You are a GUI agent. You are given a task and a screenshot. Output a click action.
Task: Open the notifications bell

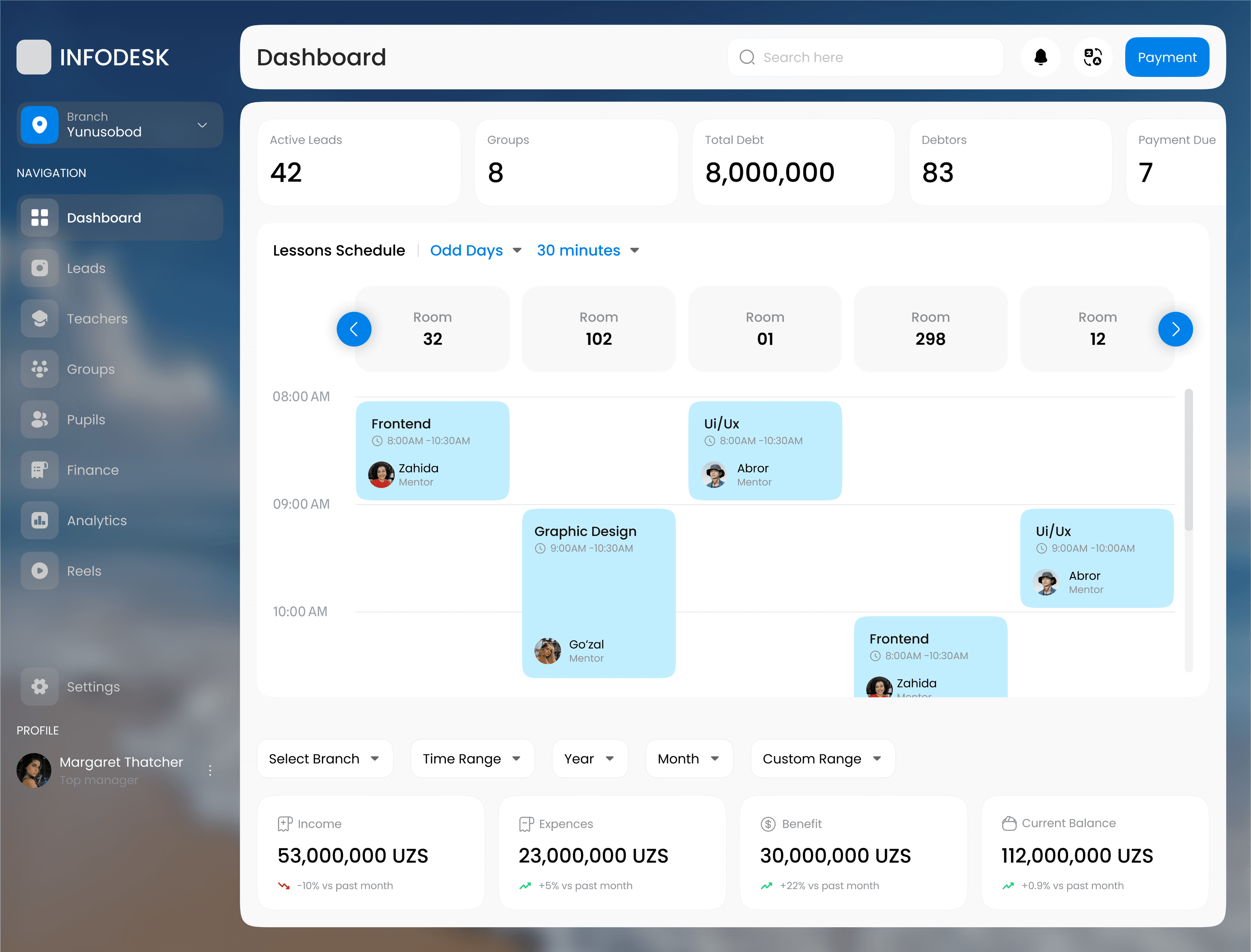click(1041, 57)
